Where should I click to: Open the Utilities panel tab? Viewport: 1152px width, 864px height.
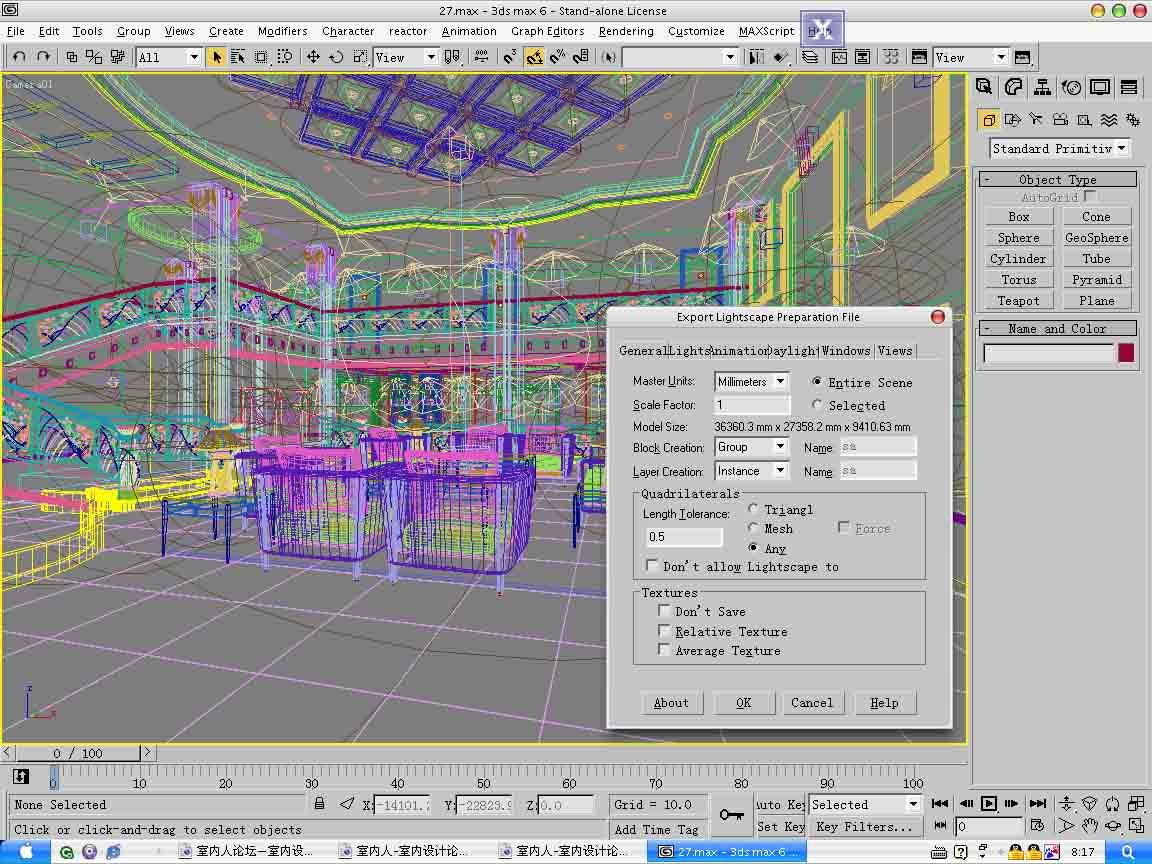click(1129, 87)
